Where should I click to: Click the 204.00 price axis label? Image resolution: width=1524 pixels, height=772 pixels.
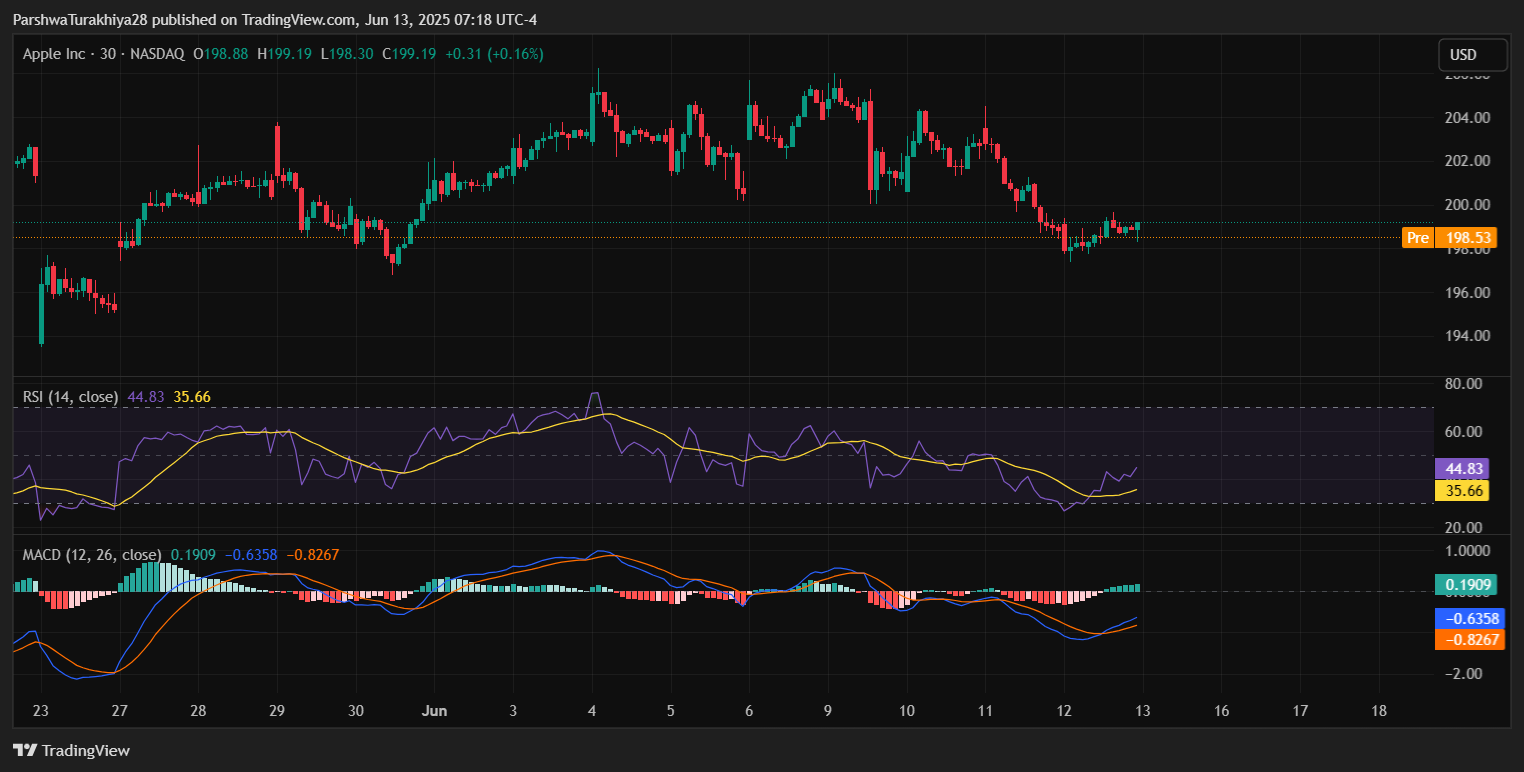1467,117
